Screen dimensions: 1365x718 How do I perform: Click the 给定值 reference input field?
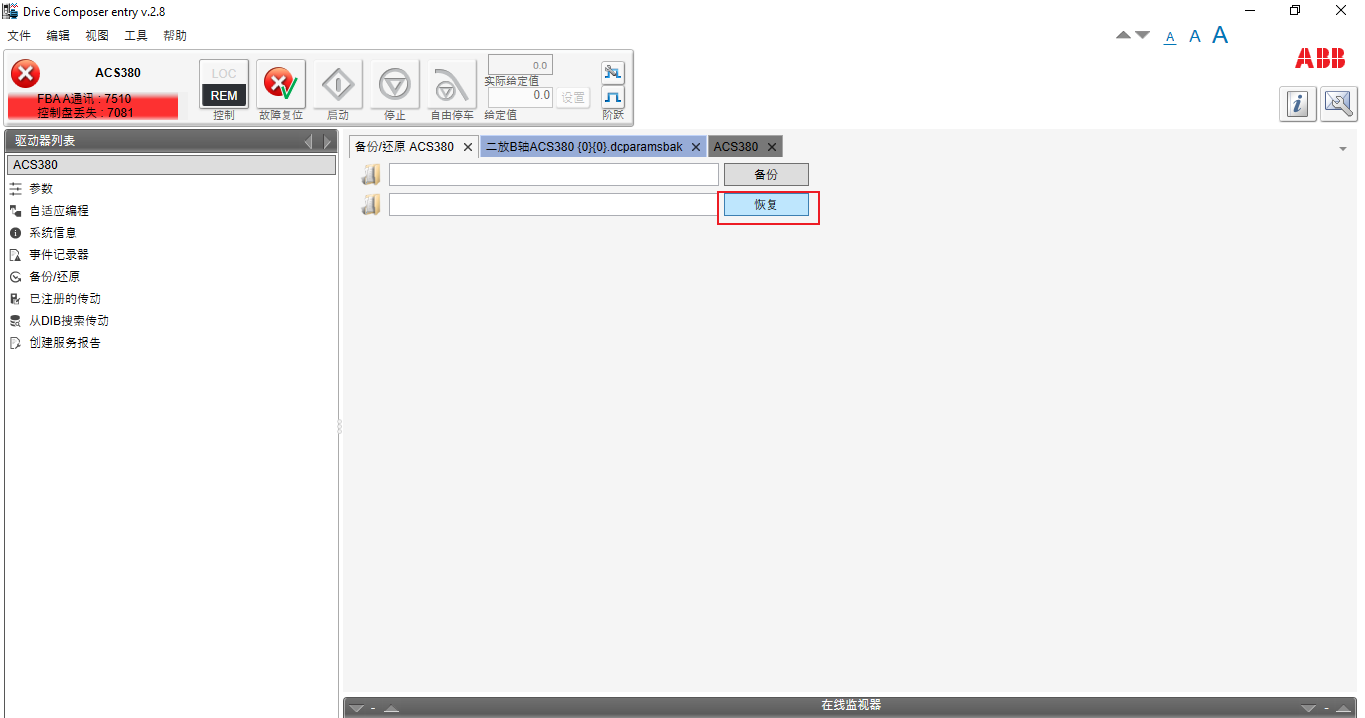point(520,96)
